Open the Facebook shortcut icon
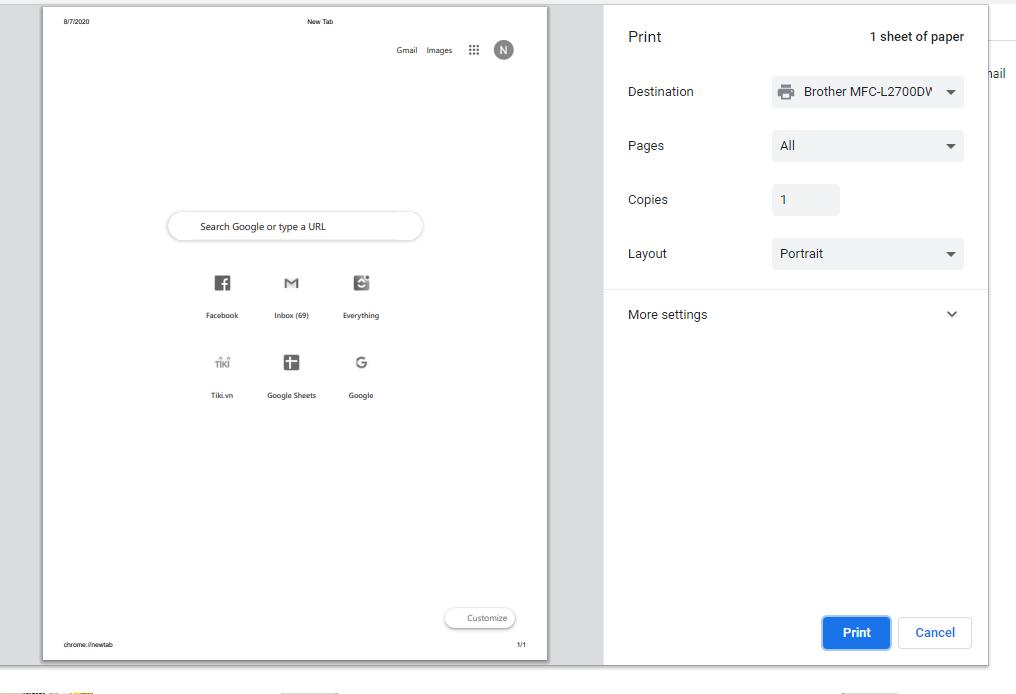Screen dimensions: 1016x694 click(x=221, y=283)
